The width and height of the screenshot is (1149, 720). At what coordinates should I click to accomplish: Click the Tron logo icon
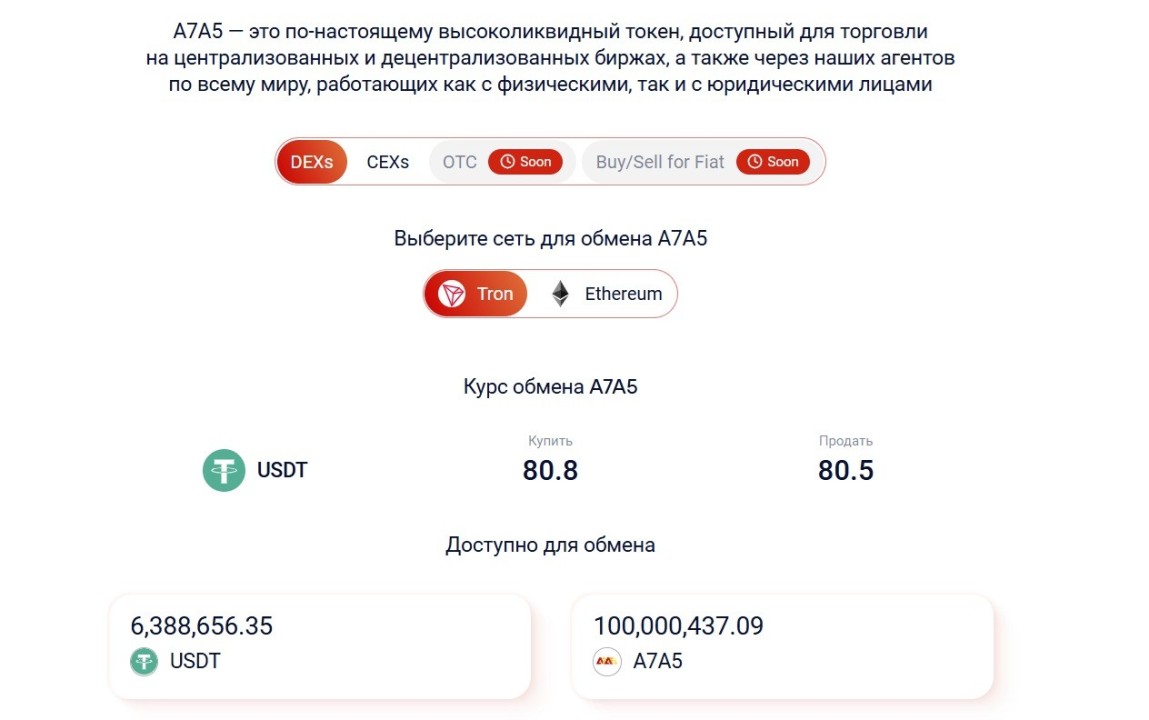click(x=451, y=294)
